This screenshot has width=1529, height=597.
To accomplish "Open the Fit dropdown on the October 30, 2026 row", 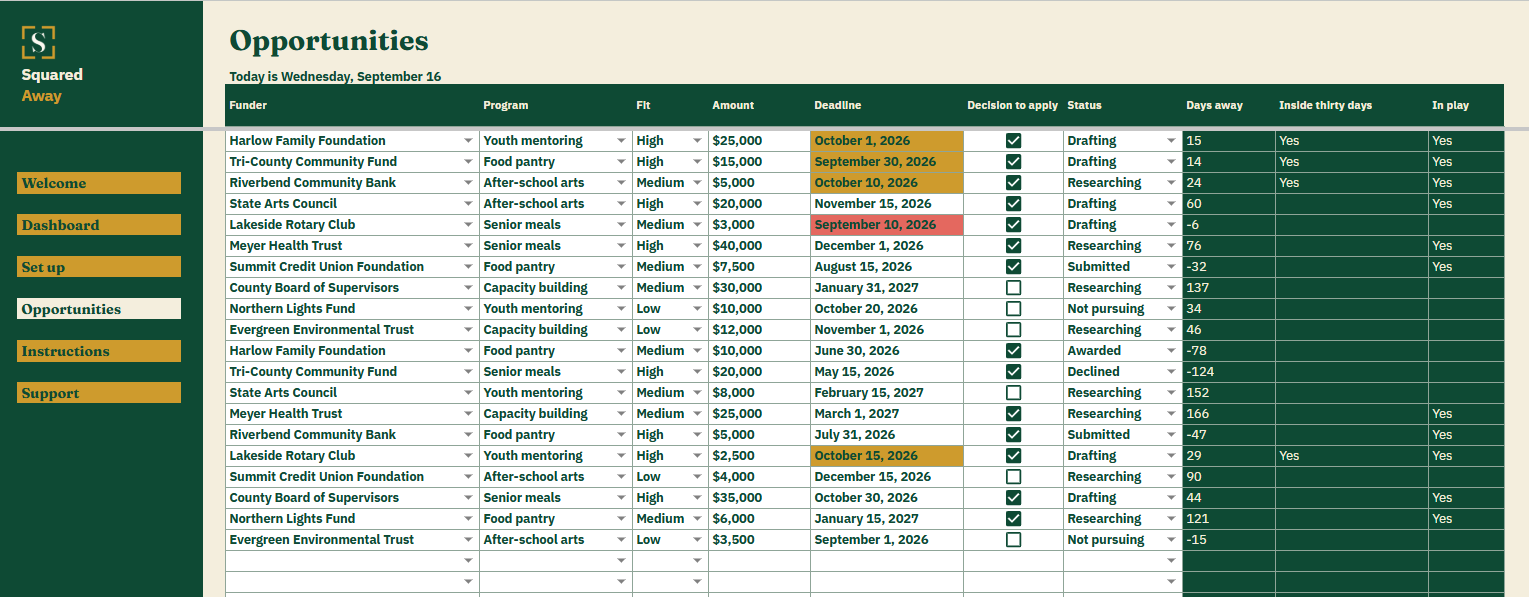I will [x=697, y=498].
